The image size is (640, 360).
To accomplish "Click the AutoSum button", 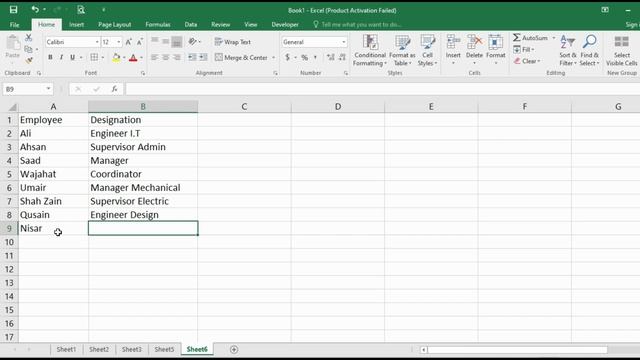I will click(531, 38).
